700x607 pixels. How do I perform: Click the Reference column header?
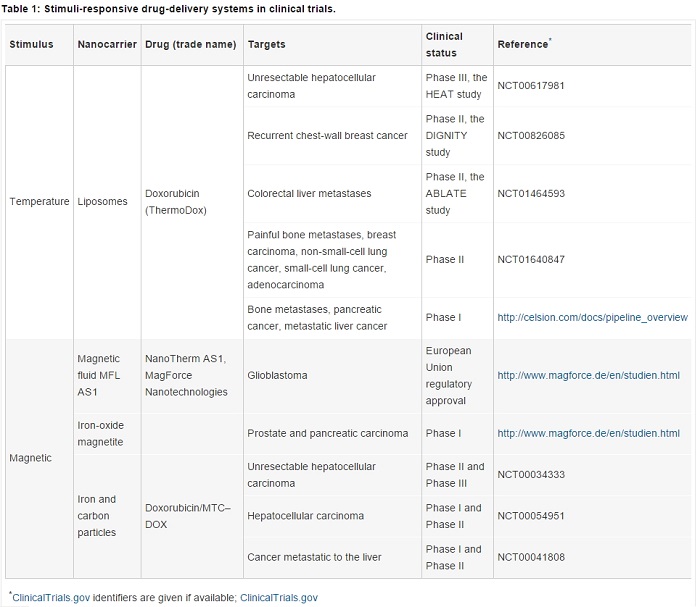524,44
